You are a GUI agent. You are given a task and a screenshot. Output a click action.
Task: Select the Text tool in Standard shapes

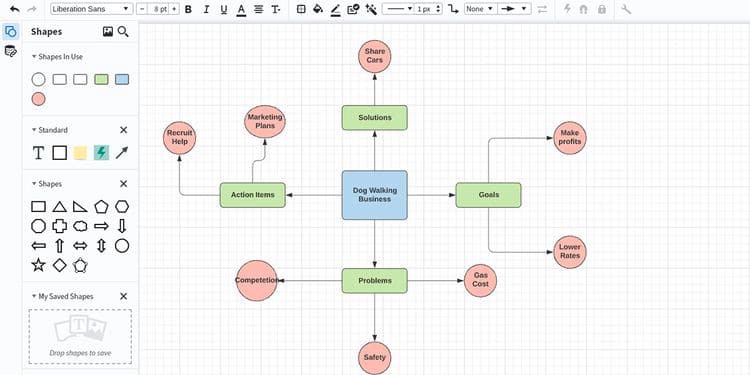pyautogui.click(x=38, y=153)
